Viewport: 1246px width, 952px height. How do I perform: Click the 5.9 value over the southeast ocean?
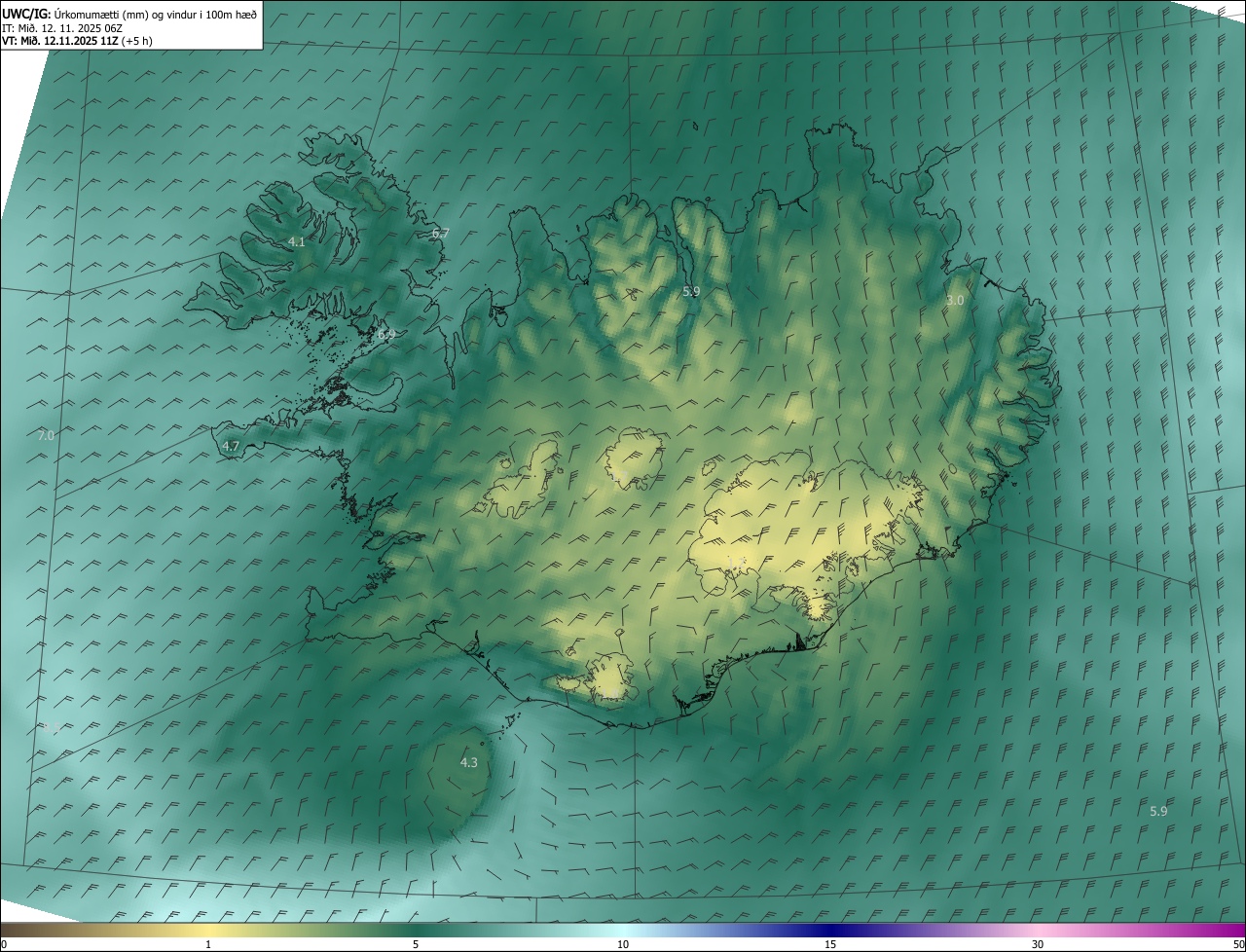pyautogui.click(x=1158, y=811)
